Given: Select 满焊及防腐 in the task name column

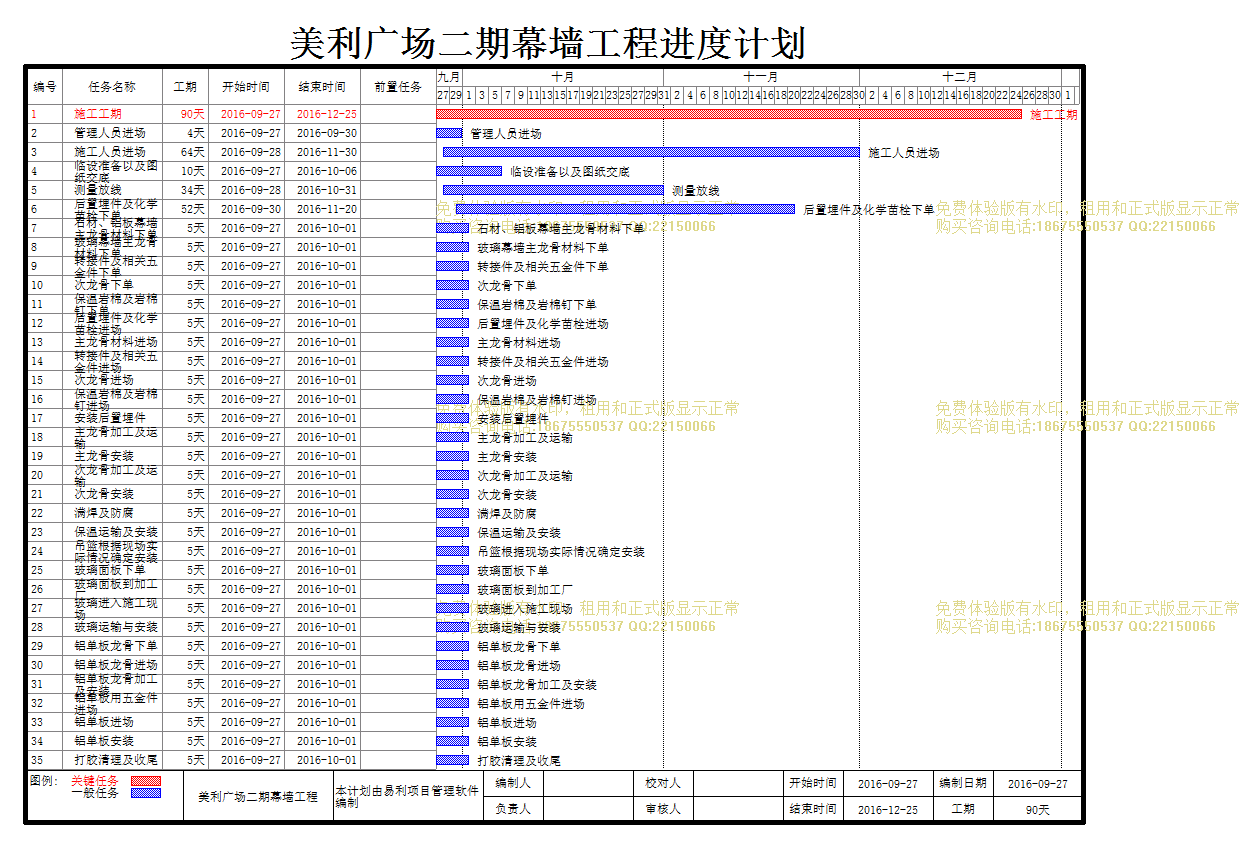Looking at the screenshot, I should (x=104, y=513).
